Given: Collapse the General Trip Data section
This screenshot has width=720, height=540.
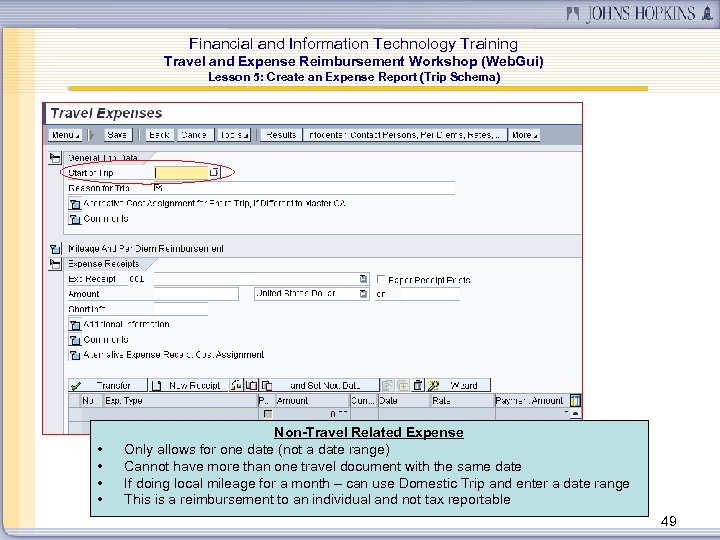Looking at the screenshot, I should click(55, 158).
